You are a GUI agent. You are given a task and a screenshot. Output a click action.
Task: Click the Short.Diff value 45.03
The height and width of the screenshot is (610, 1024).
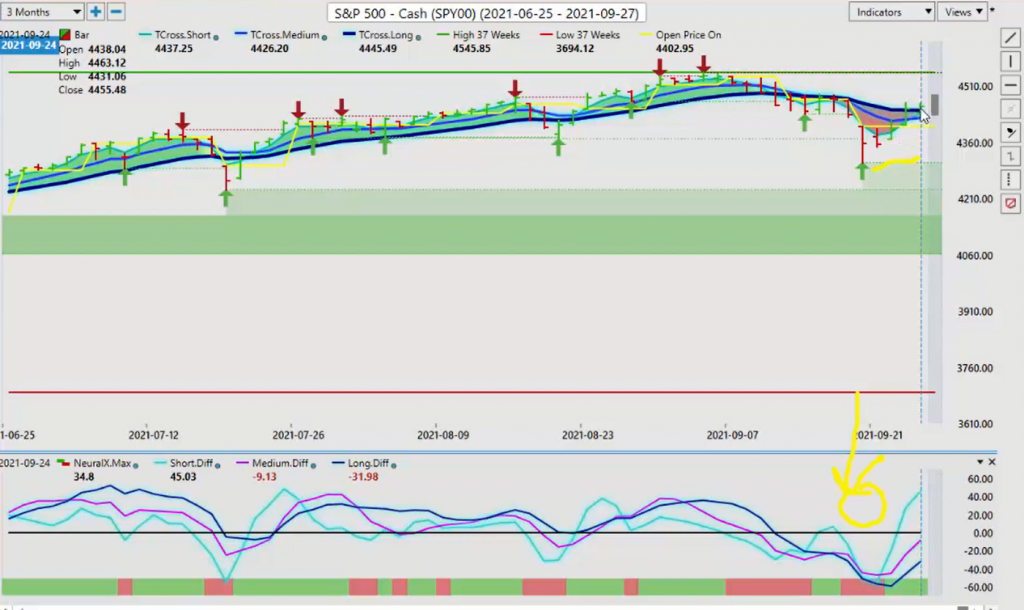pos(183,477)
